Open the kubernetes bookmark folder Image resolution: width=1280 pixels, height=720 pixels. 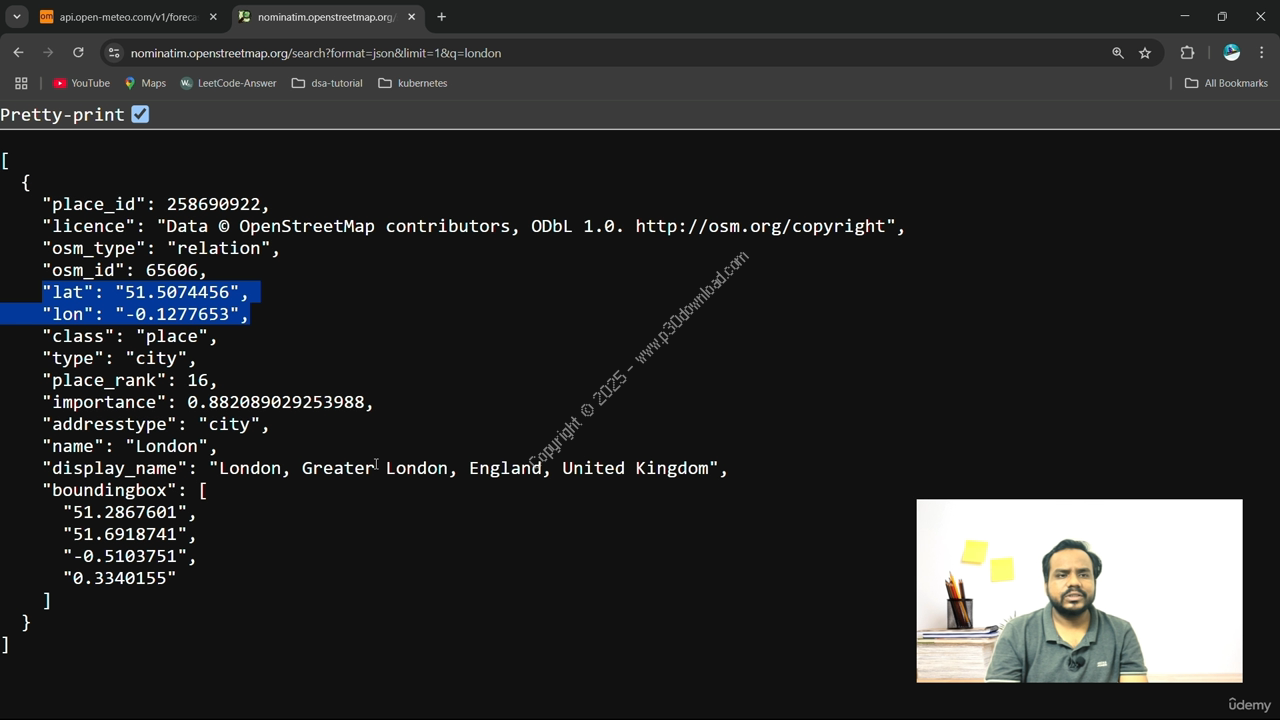(x=413, y=83)
